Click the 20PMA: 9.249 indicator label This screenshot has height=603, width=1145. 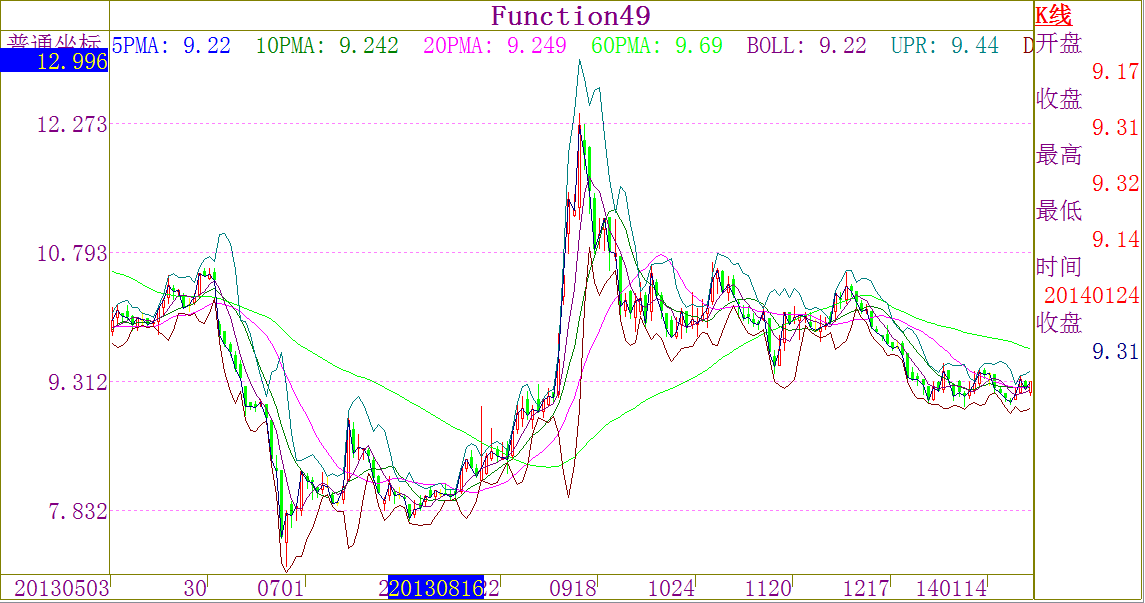(x=495, y=45)
